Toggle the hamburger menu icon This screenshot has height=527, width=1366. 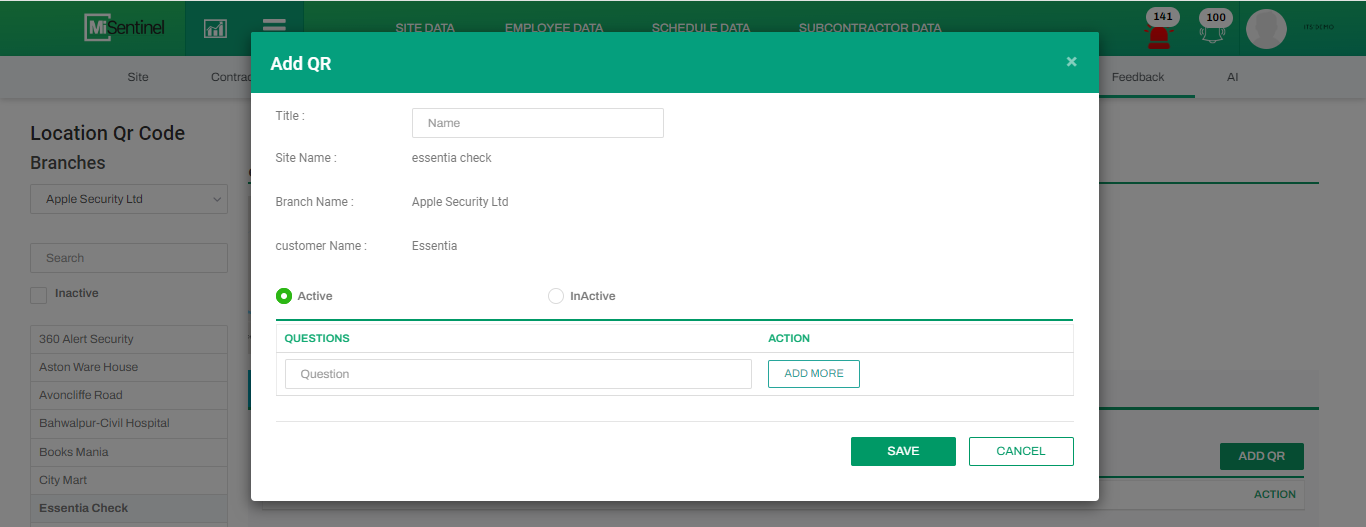pos(274,27)
